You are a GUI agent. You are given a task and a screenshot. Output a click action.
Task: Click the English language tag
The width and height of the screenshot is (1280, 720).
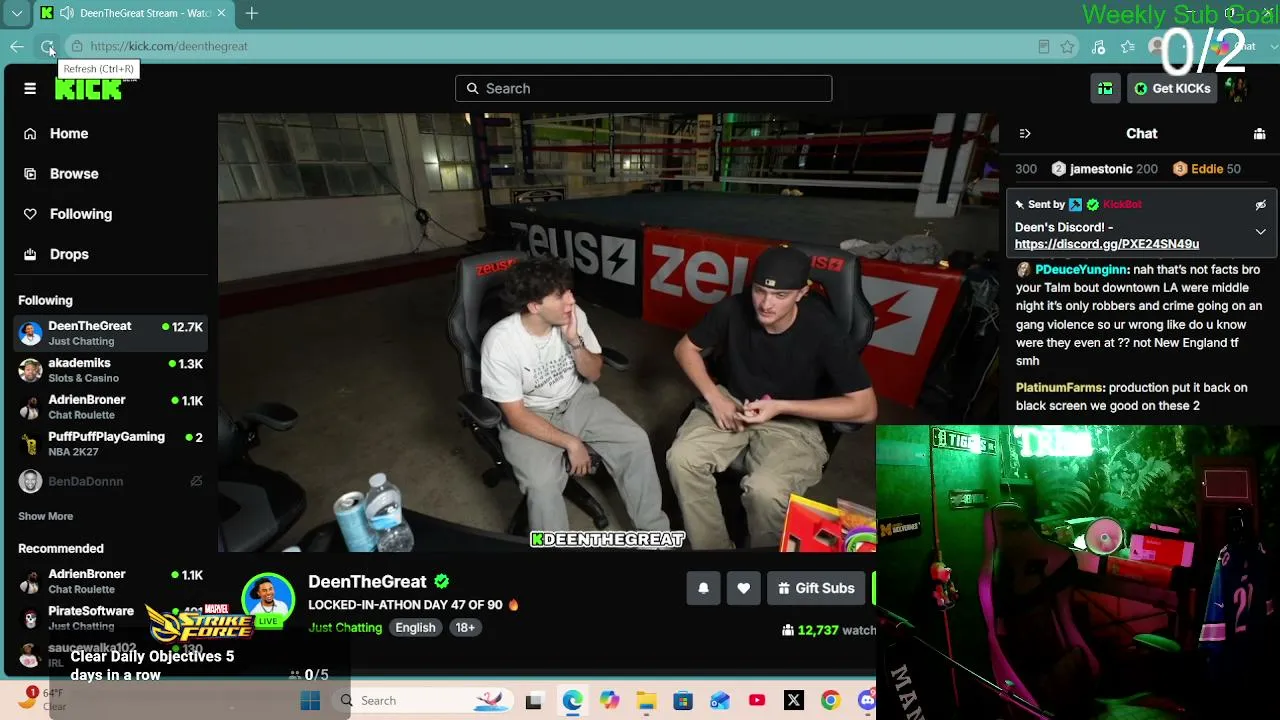pyautogui.click(x=415, y=627)
